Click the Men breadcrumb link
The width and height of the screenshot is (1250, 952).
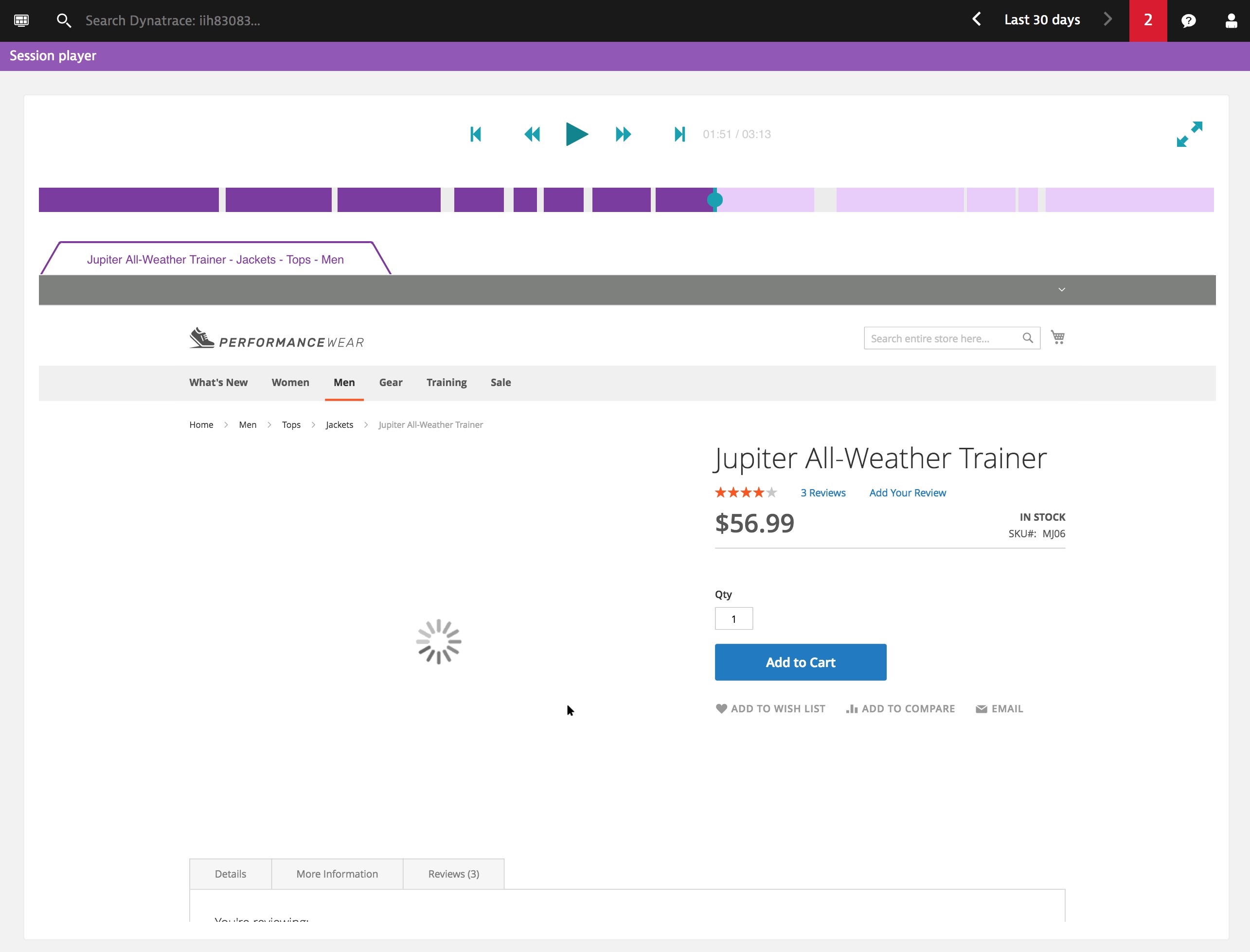pyautogui.click(x=248, y=424)
